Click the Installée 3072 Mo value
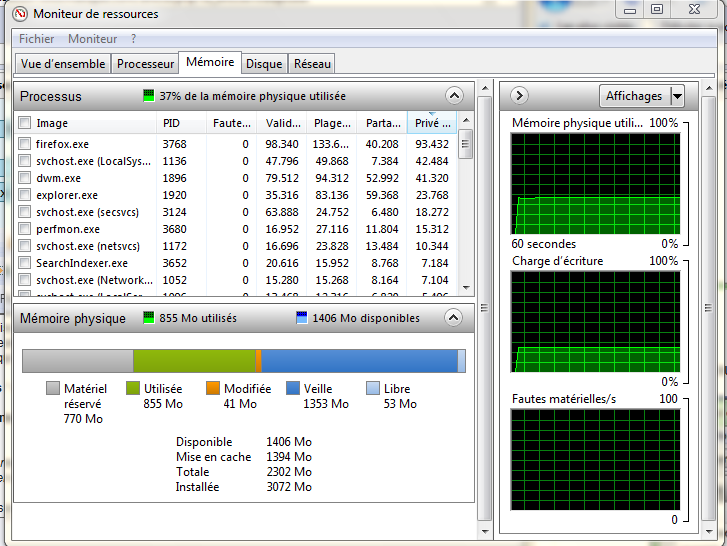The image size is (727, 546). pos(289,487)
